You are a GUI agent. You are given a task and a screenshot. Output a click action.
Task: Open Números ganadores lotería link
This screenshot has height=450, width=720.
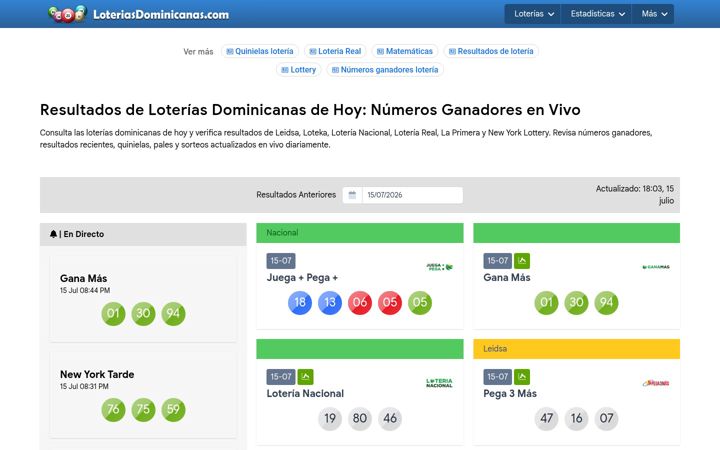[x=385, y=70]
